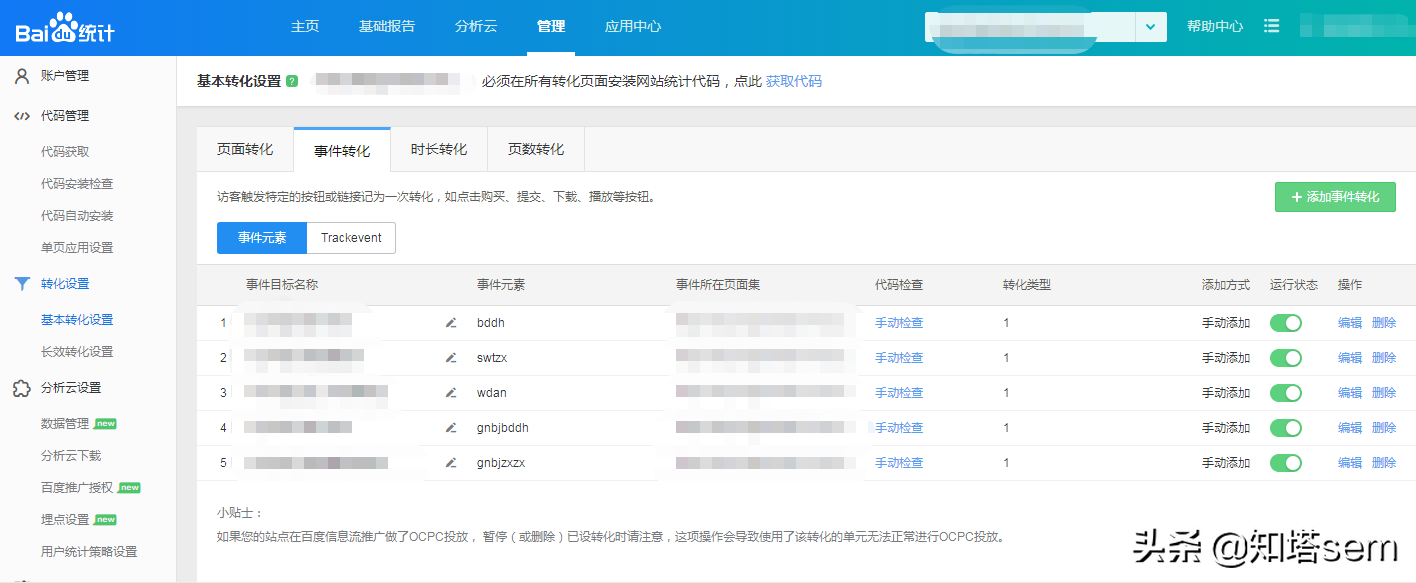1416x583 pixels.
Task: Click 删除 for gnbjzxzx row
Action: (1384, 463)
